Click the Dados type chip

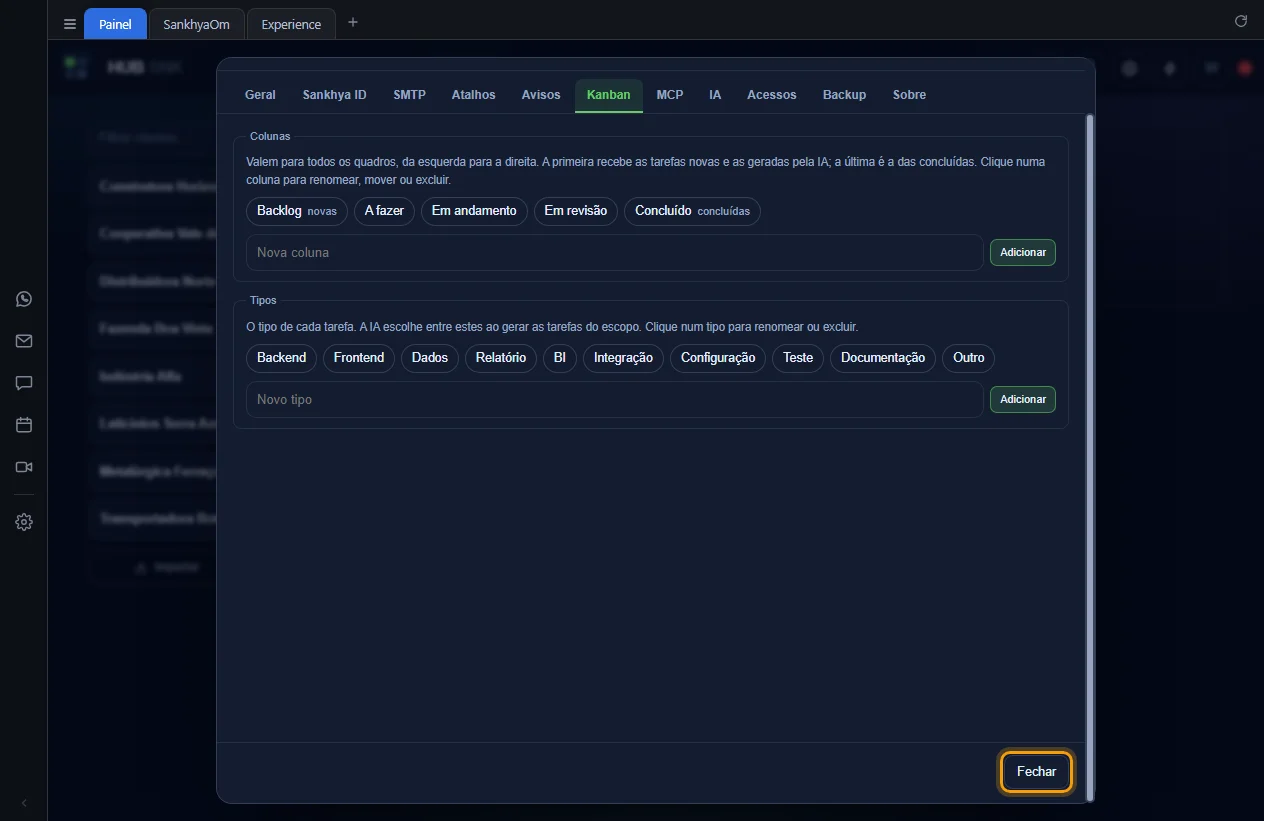pos(430,358)
